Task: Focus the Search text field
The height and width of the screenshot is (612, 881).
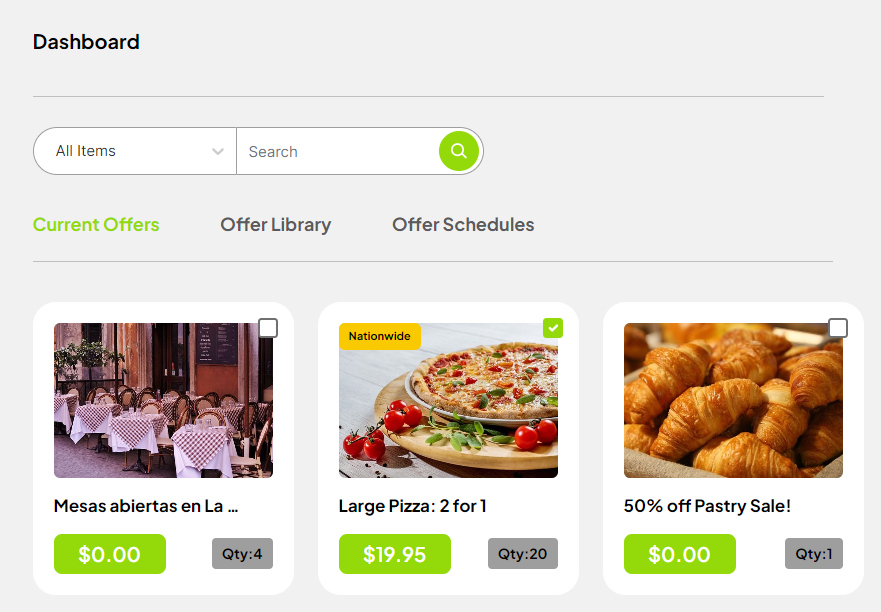Action: [338, 151]
